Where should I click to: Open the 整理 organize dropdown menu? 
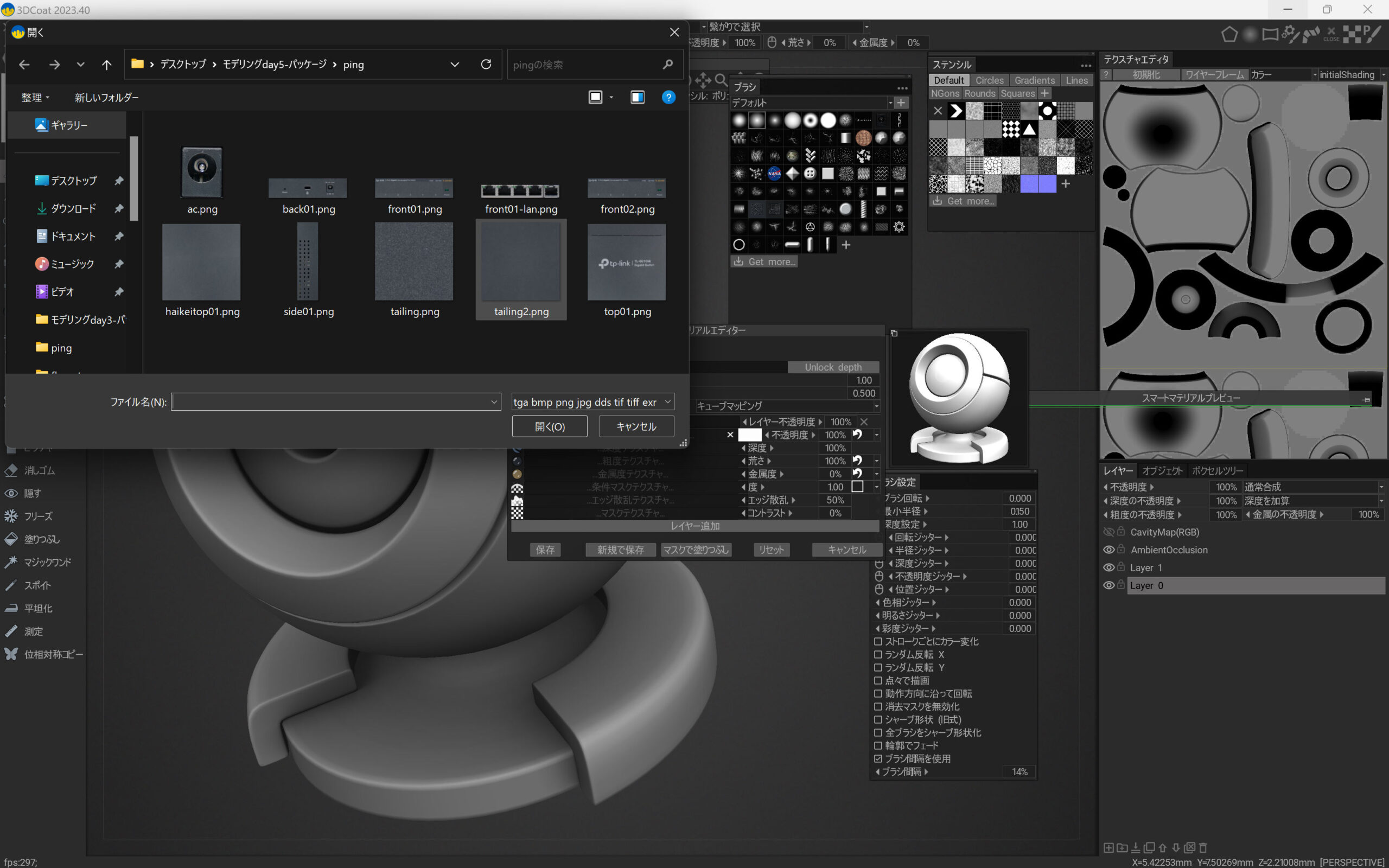click(35, 98)
